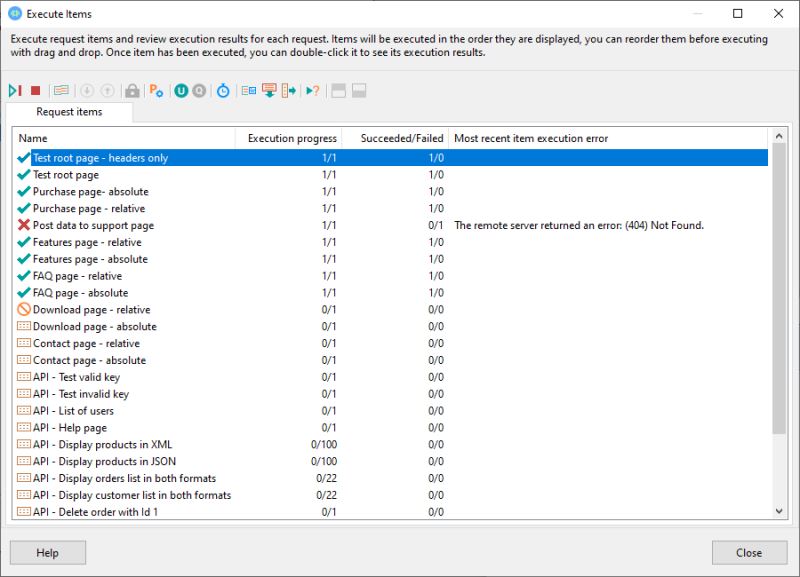Select 'Features page - absolute' row
Viewport: 800px width, 577px height.
pyautogui.click(x=391, y=259)
